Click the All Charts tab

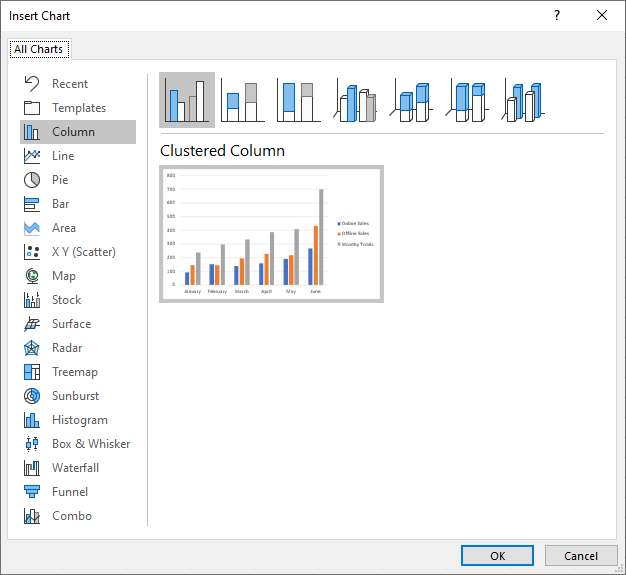tap(38, 49)
